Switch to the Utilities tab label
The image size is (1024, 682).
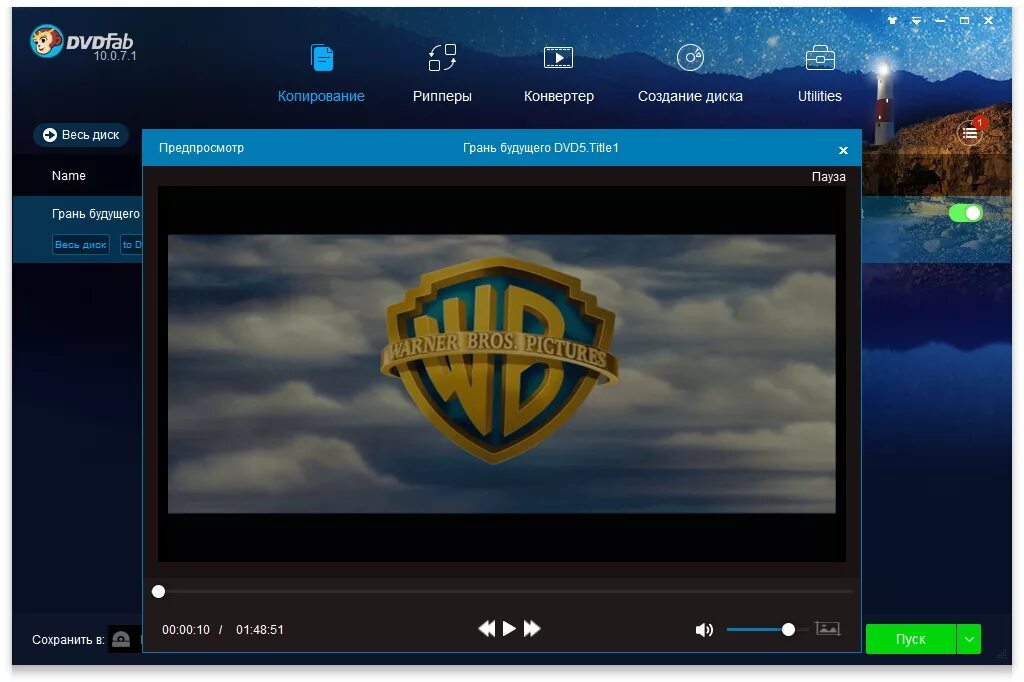(820, 96)
